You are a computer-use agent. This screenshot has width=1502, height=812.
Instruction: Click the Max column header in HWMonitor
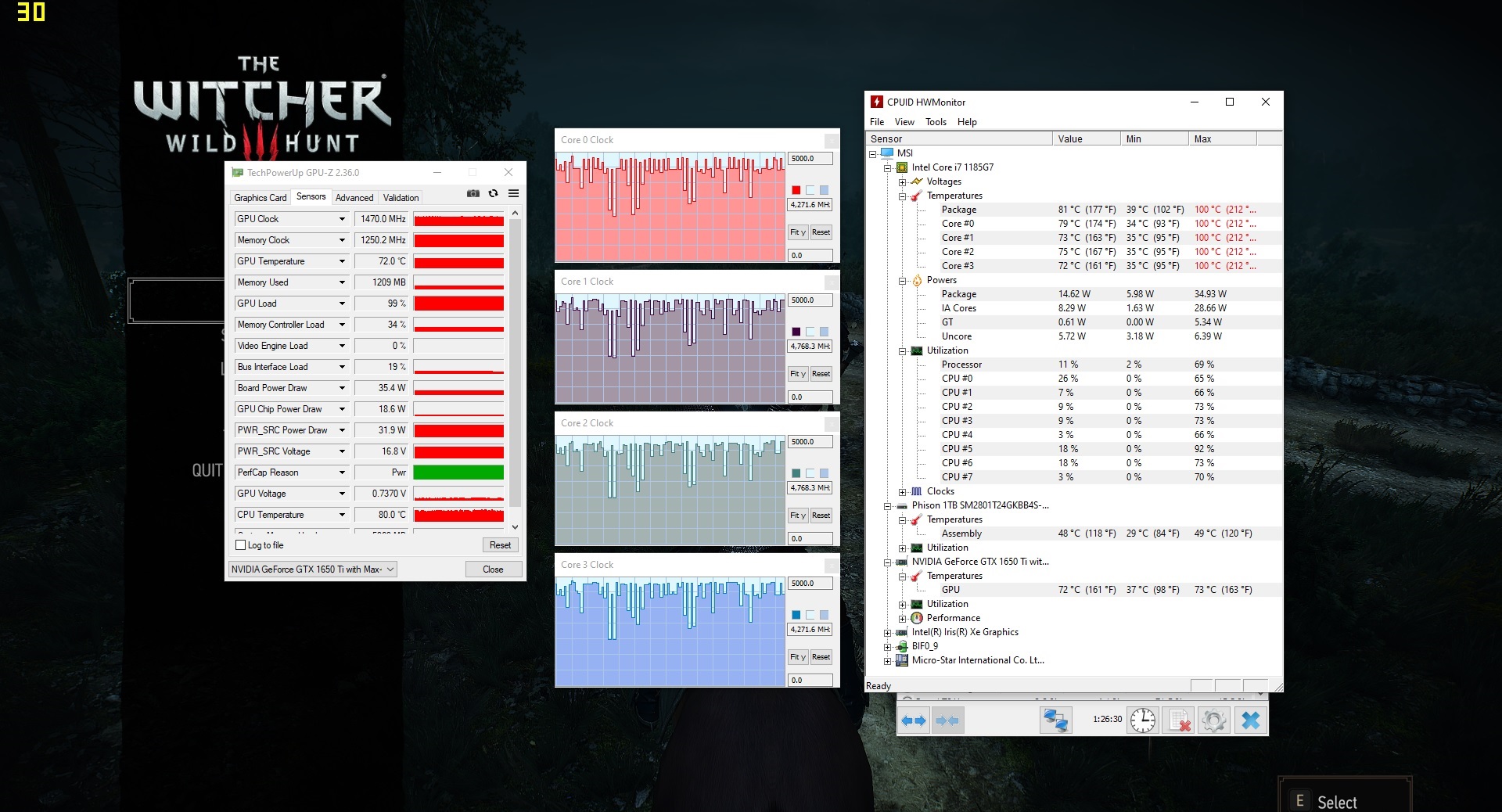[x=1222, y=139]
